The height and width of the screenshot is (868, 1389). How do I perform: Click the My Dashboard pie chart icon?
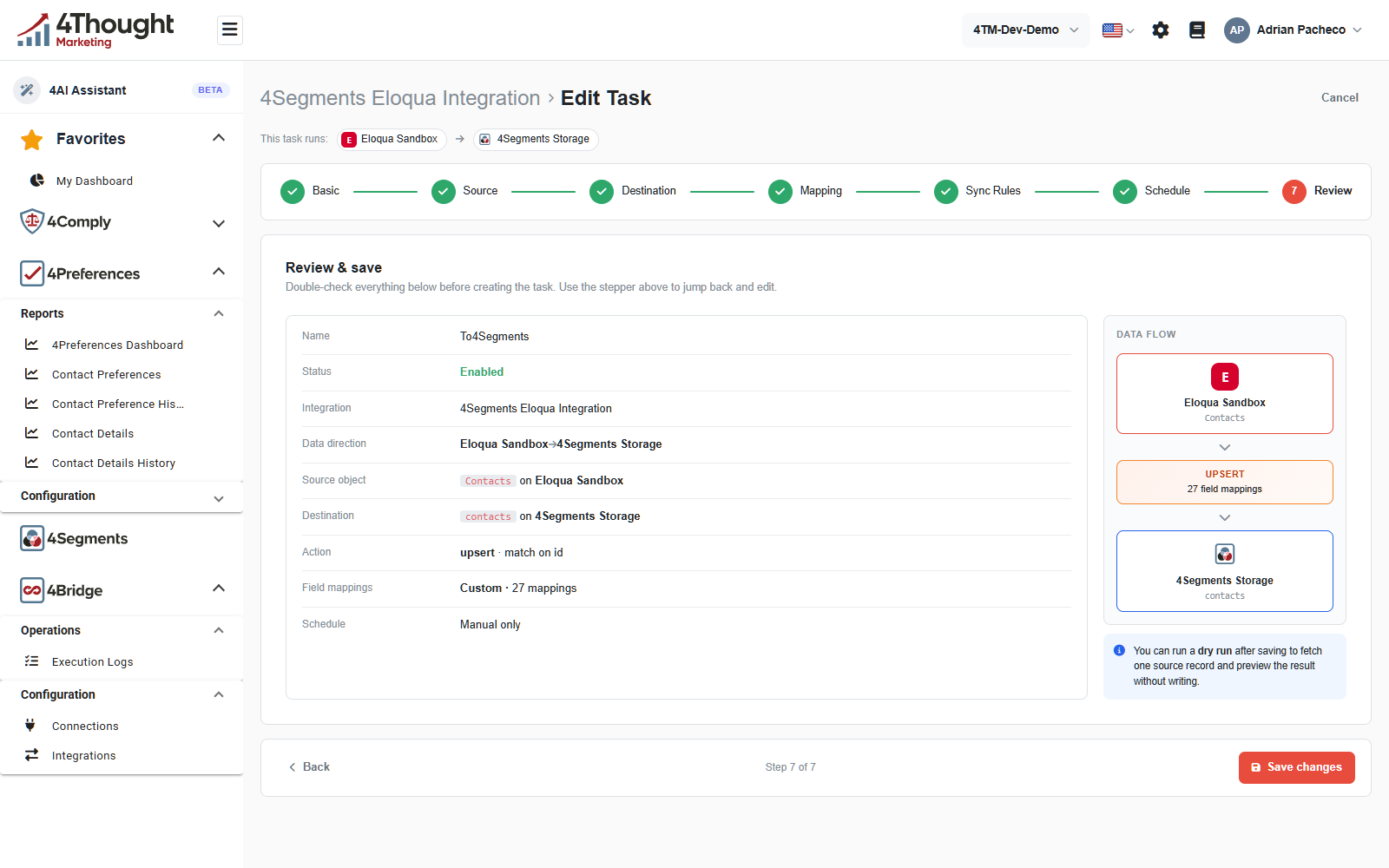click(37, 181)
